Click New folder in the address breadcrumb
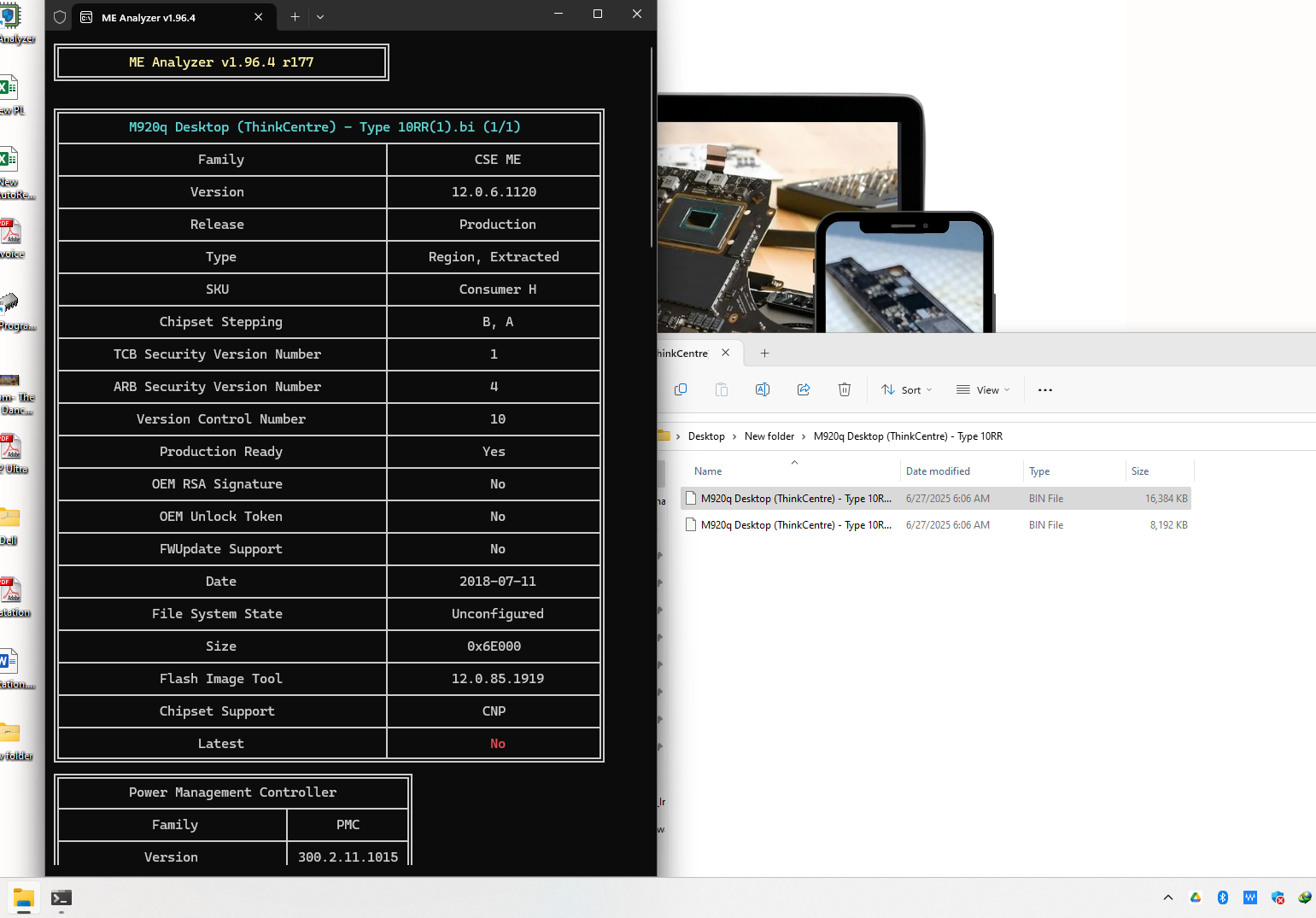 [x=769, y=436]
